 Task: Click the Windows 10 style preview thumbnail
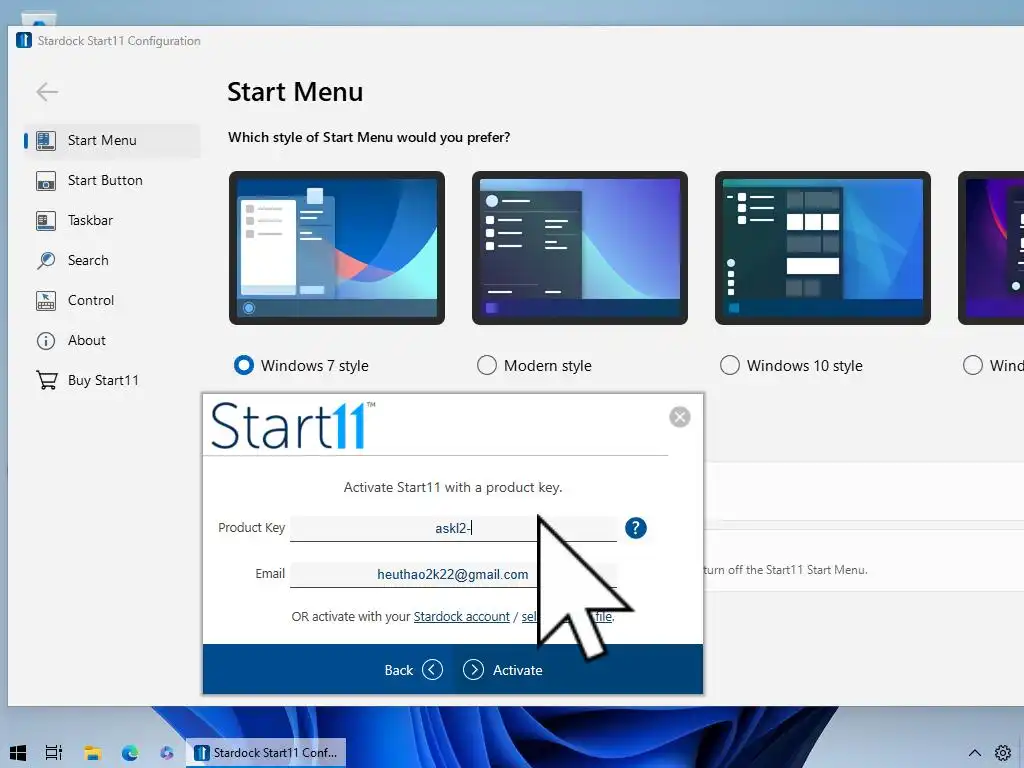[823, 248]
